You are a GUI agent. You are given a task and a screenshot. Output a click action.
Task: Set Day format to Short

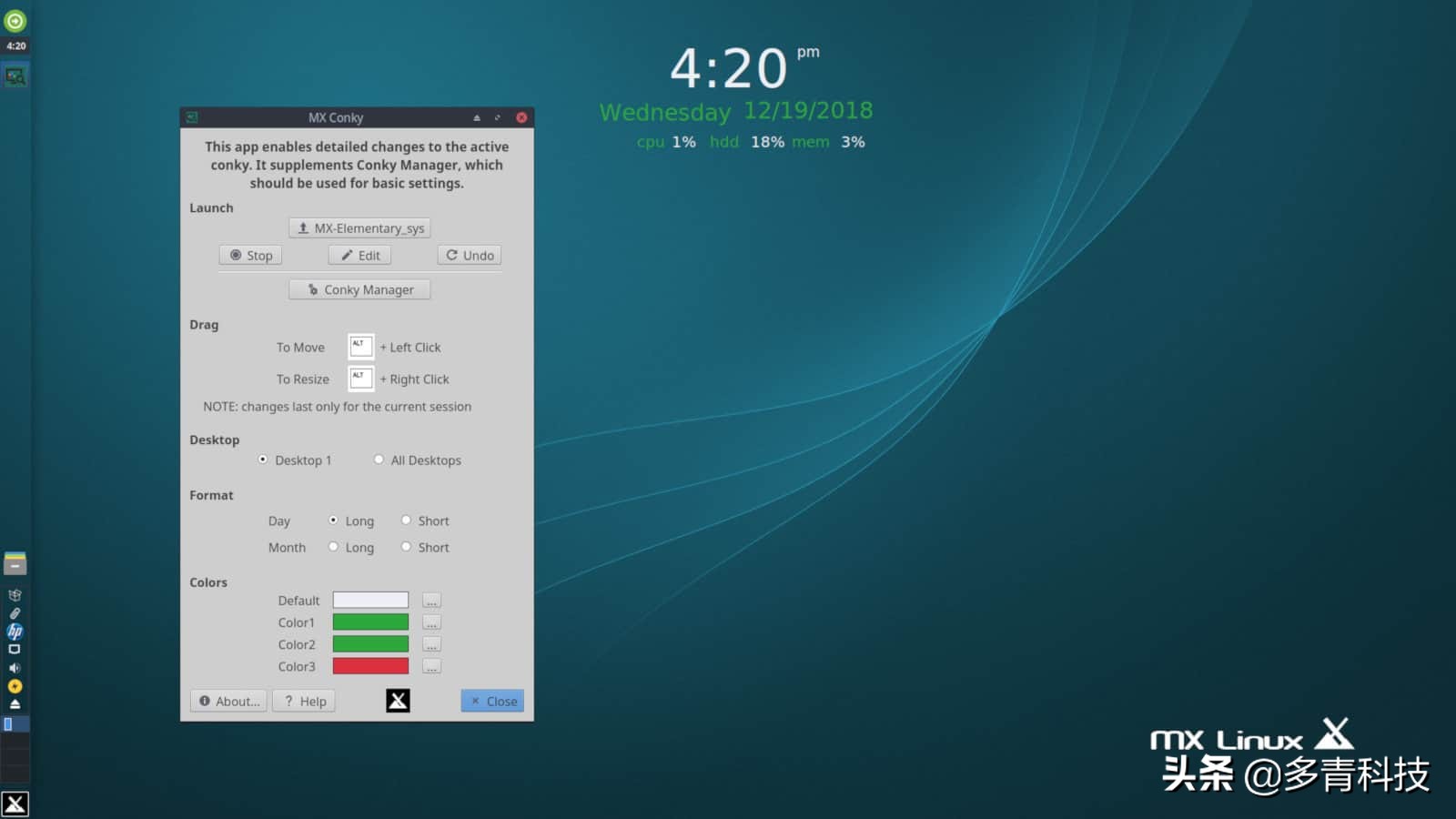click(406, 521)
